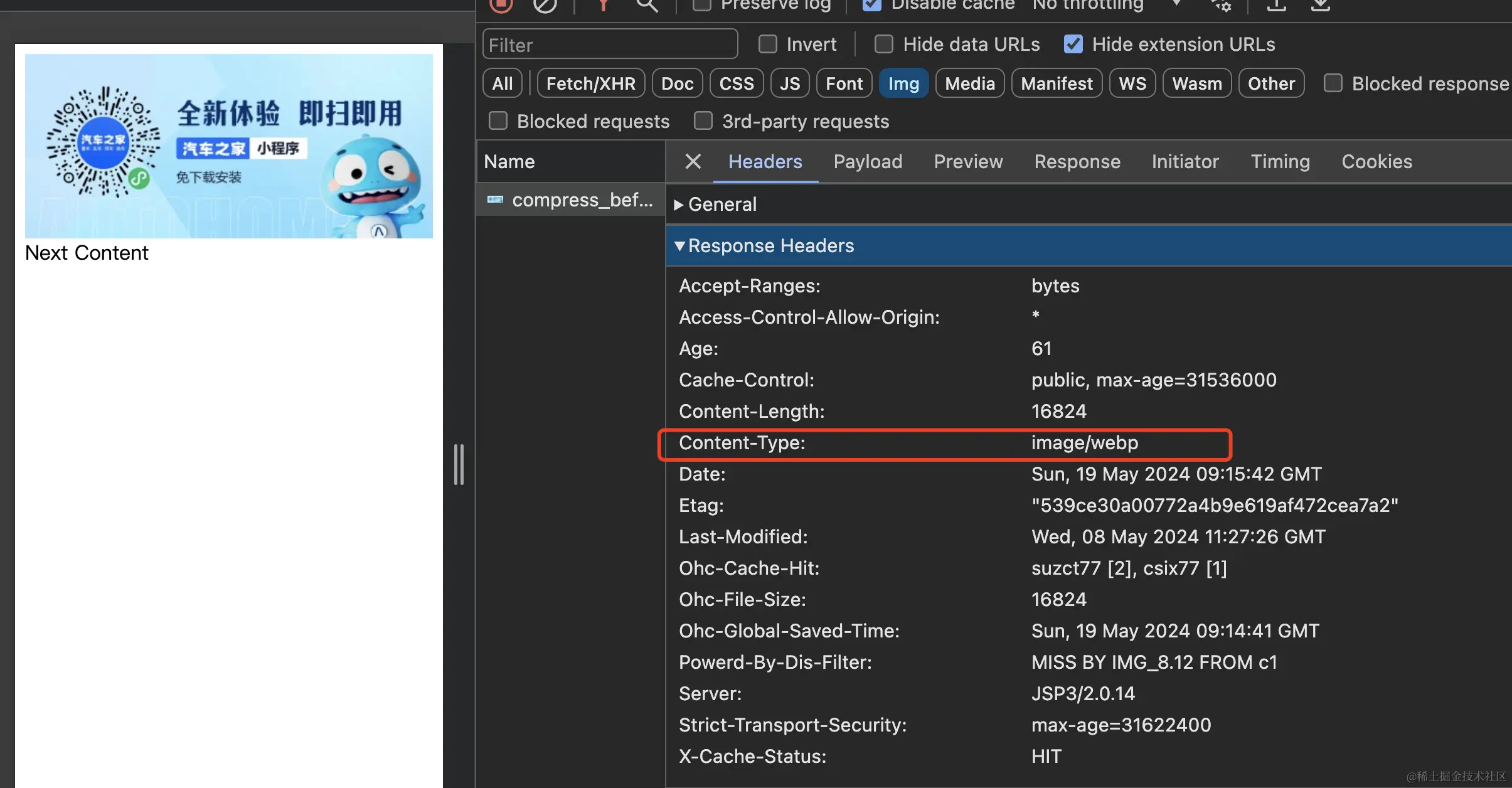The image size is (1512, 788).
Task: Select the Font type filter
Action: tap(844, 83)
